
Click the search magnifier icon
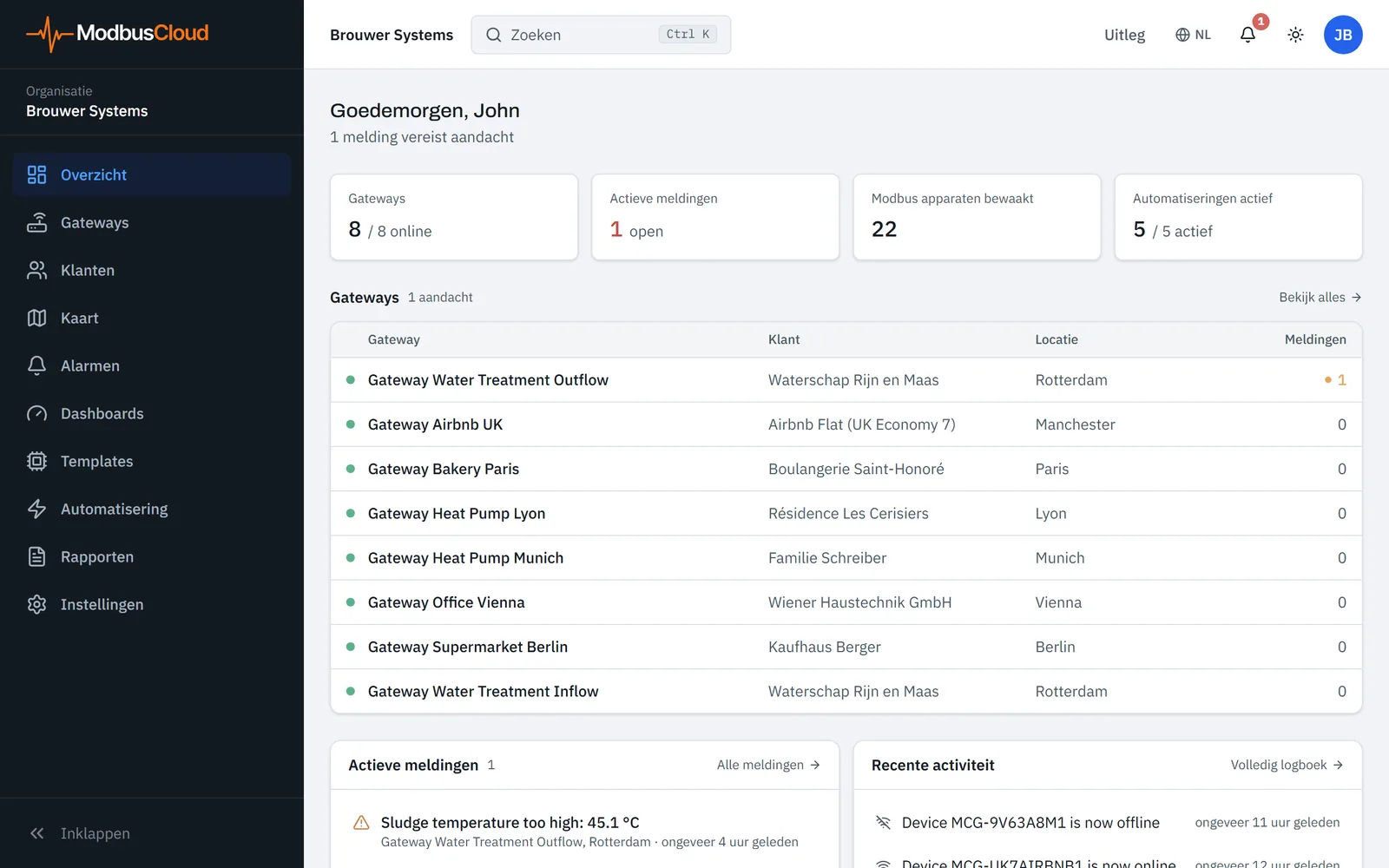point(493,35)
